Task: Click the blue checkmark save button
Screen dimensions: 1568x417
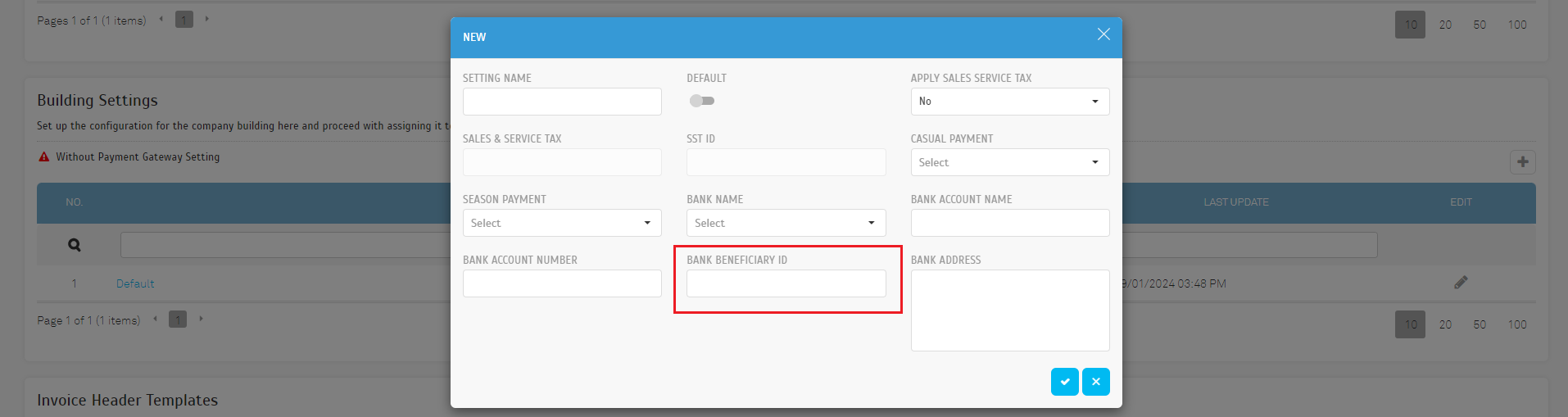Action: click(1064, 382)
